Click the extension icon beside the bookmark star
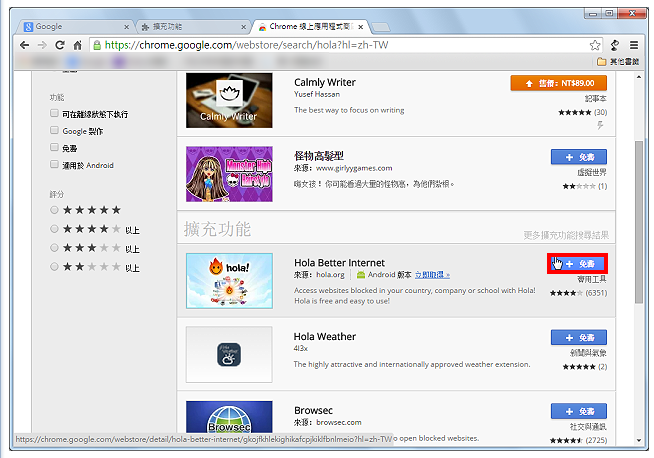The height and width of the screenshot is (458, 654). tap(615, 45)
